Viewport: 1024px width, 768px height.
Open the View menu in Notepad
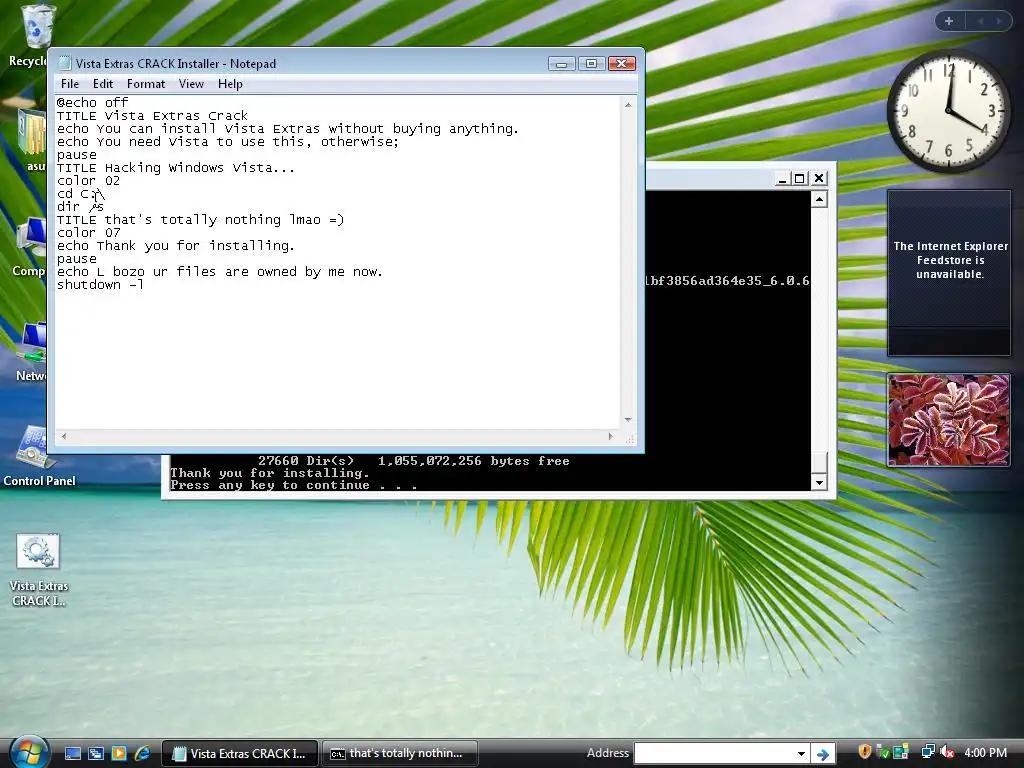pos(191,84)
